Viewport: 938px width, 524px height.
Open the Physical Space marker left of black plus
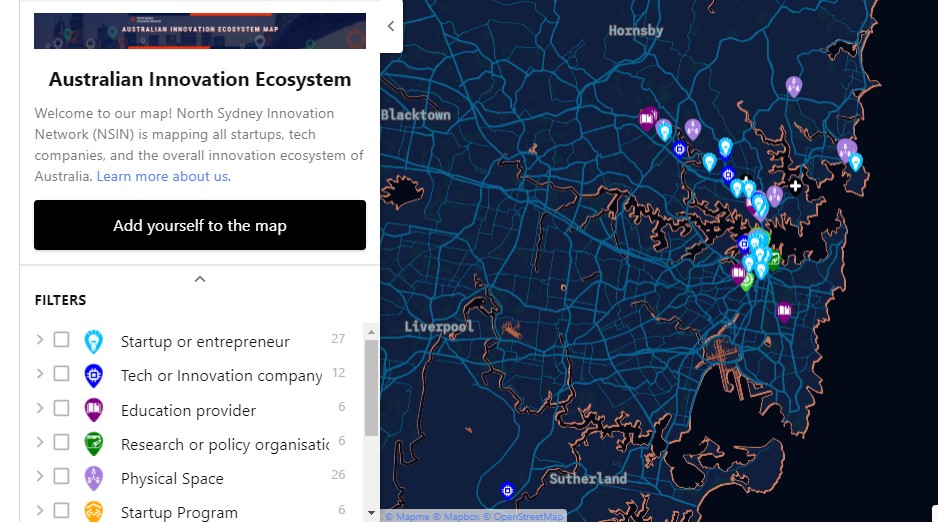775,196
